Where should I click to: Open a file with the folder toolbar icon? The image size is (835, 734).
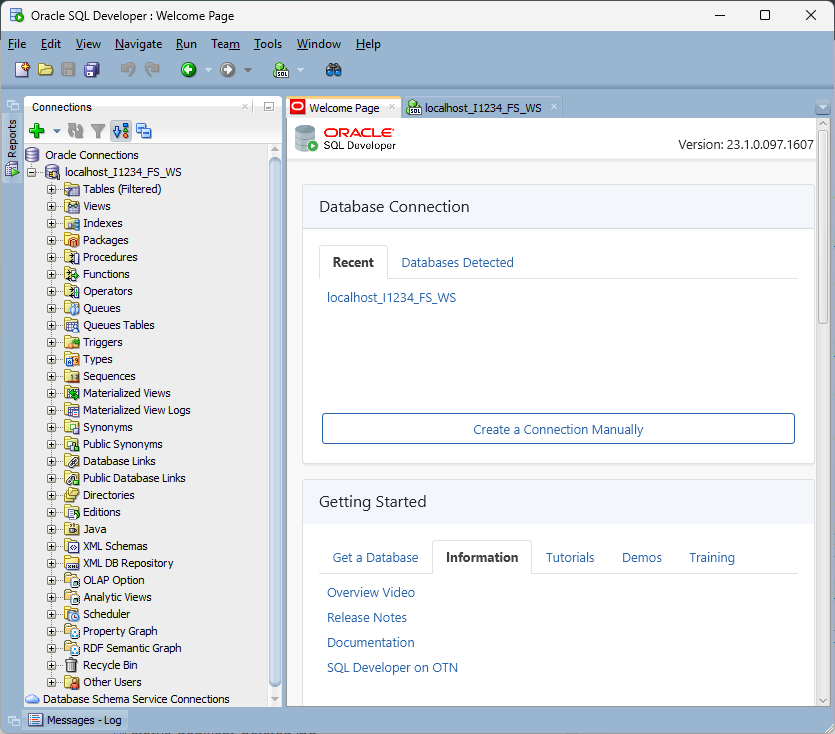45,69
